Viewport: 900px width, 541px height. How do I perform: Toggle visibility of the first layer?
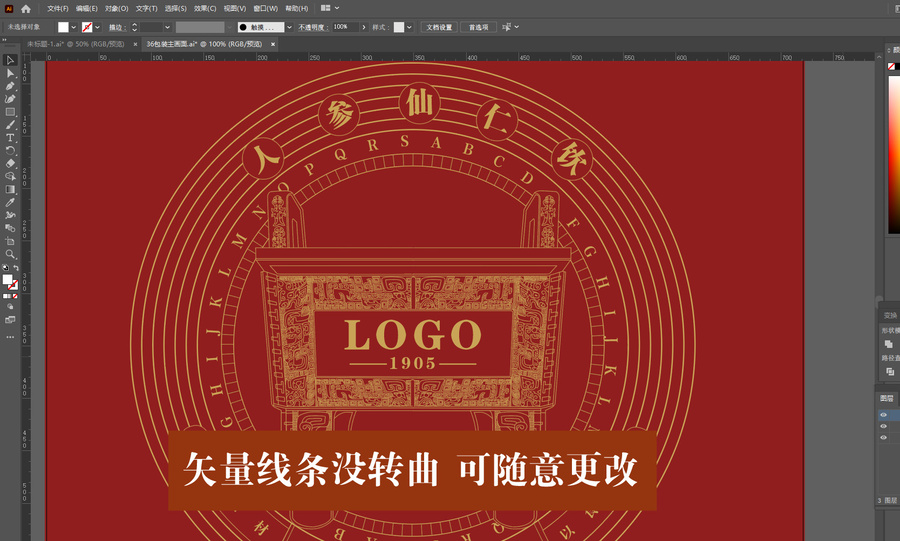pos(883,415)
